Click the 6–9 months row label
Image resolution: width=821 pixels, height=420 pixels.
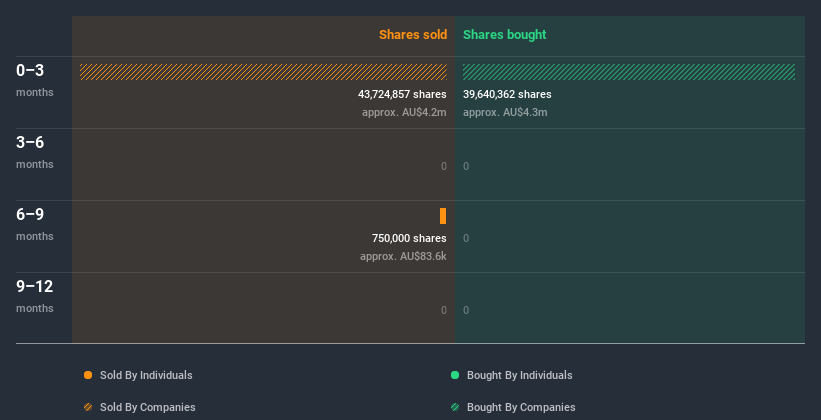click(x=35, y=224)
